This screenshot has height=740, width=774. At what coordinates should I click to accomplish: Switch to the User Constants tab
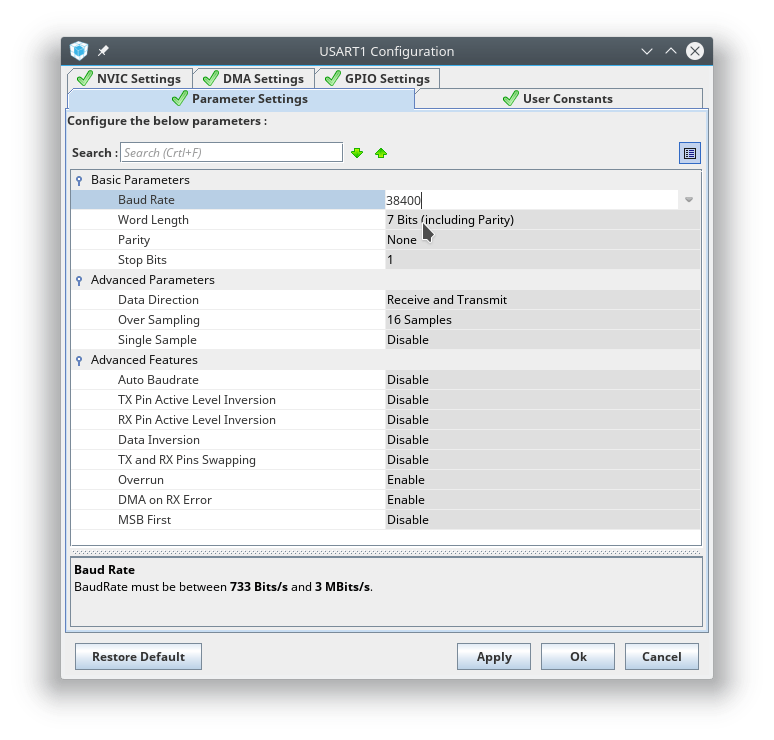click(558, 99)
